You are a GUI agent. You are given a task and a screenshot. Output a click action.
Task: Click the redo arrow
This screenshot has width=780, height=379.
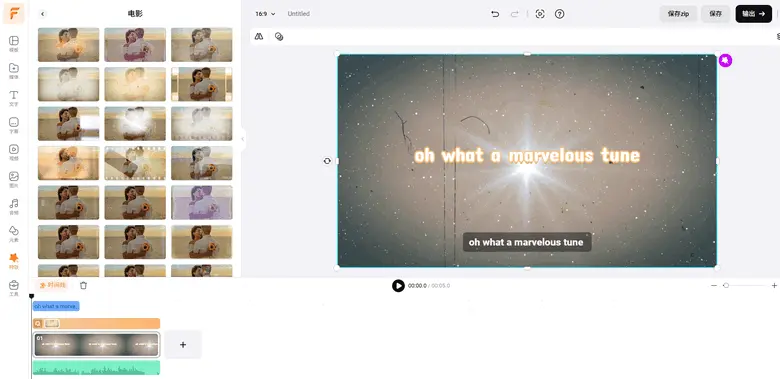tap(514, 14)
